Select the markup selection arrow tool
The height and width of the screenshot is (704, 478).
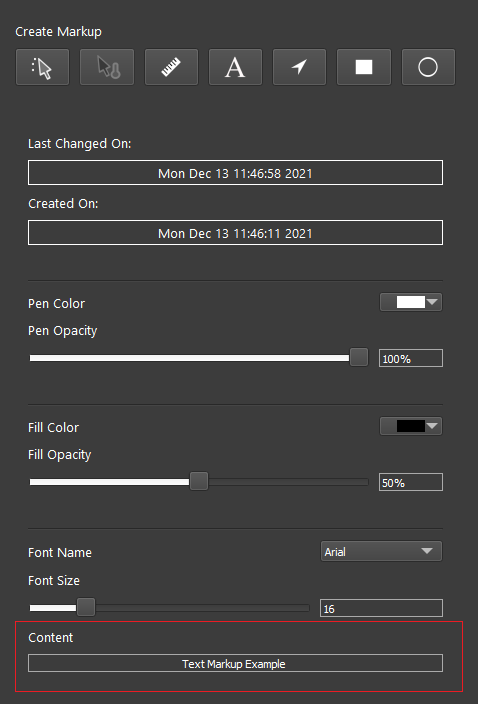pyautogui.click(x=43, y=67)
